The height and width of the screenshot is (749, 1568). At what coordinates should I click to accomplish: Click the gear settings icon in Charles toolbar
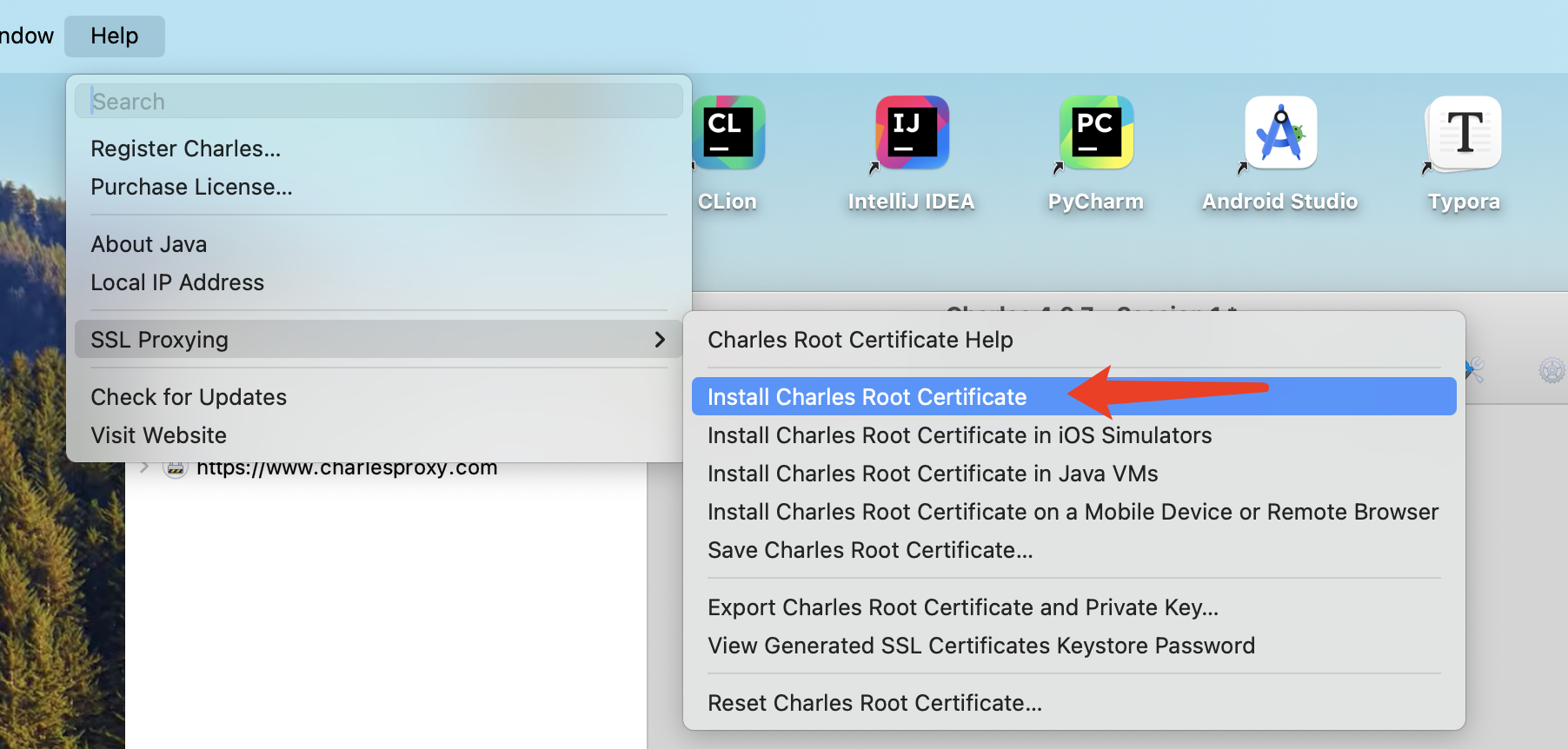click(x=1551, y=371)
